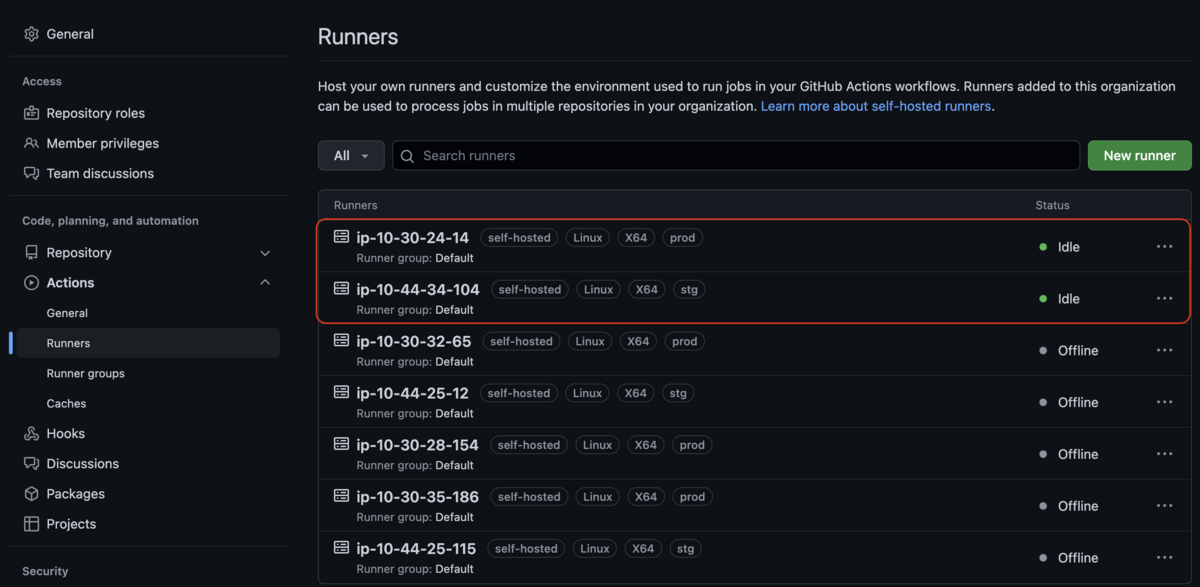Click server icon for ip-10-44-25-12
Viewport: 1200px width, 587px height.
[341, 393]
